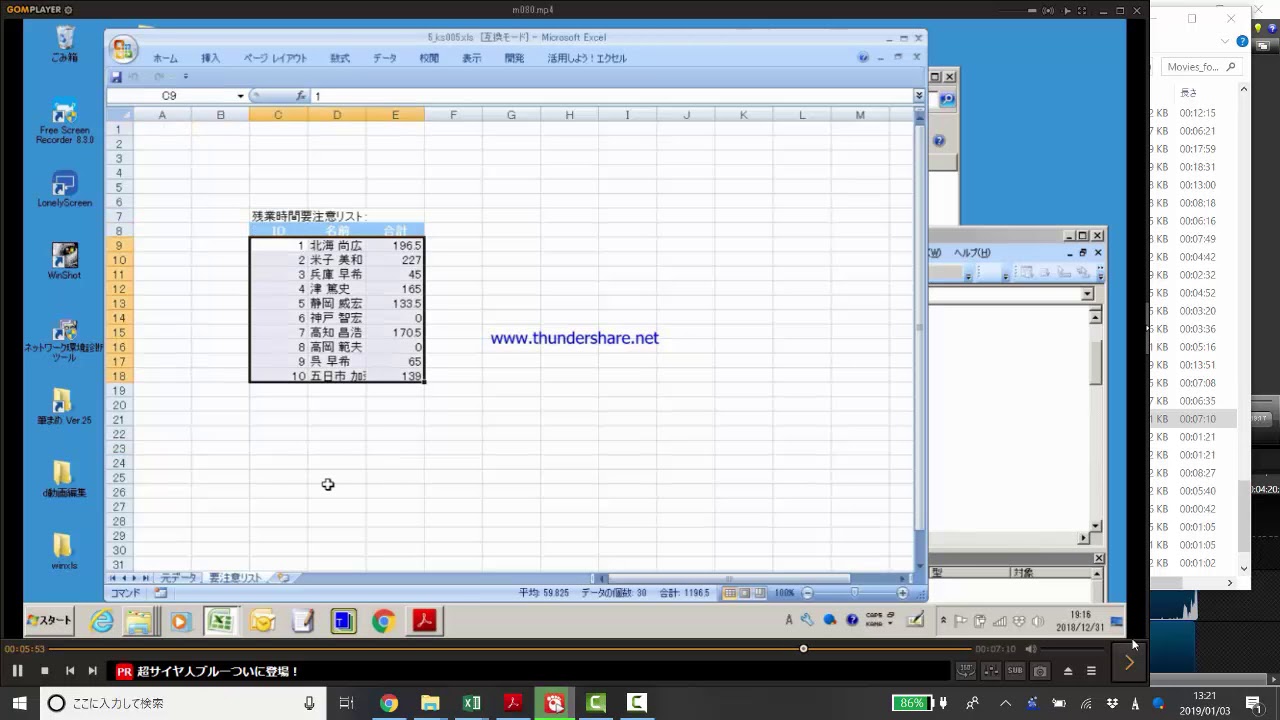The image size is (1280, 720).
Task: Click the Excel Office button
Action: point(124,50)
